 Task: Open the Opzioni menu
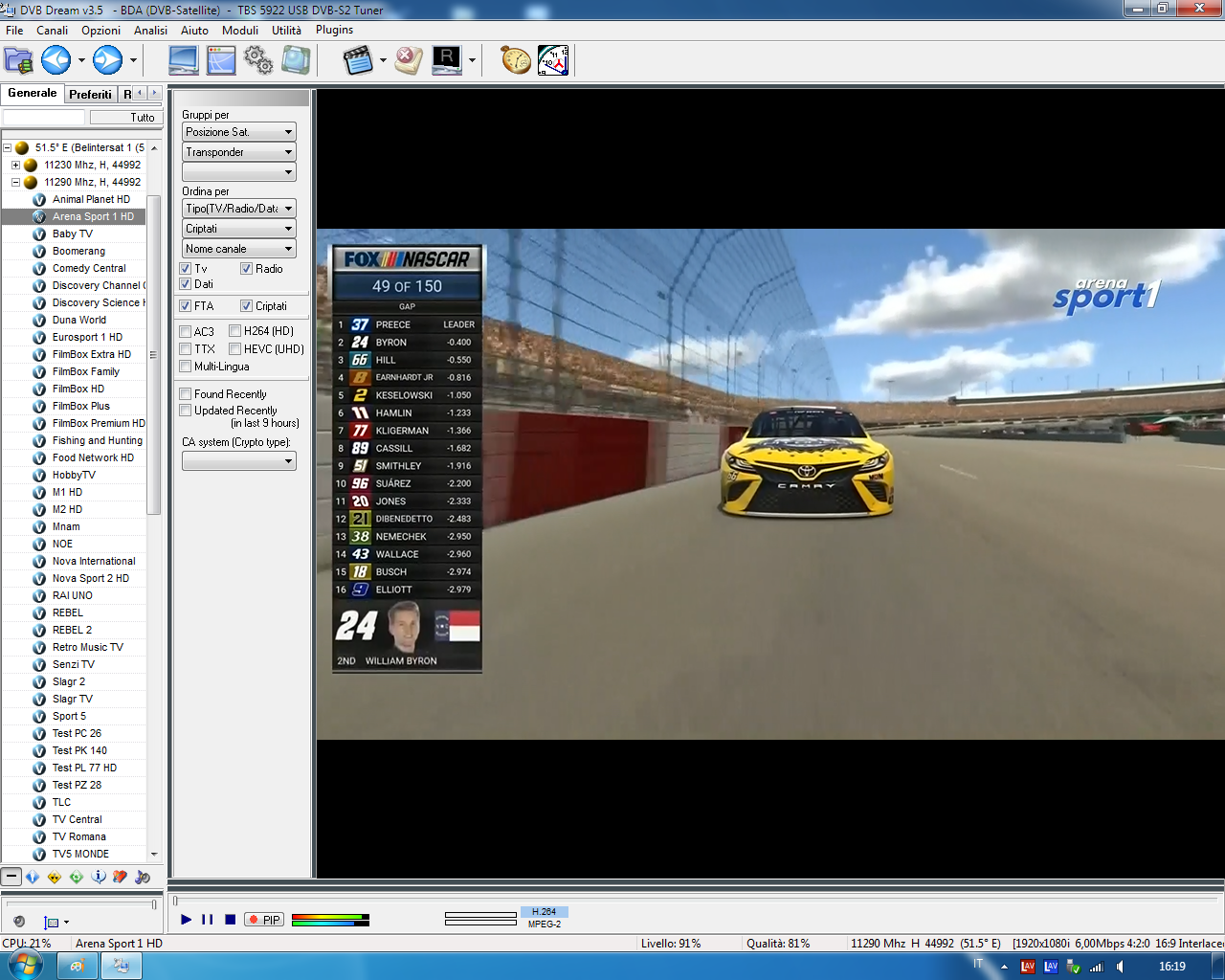[x=100, y=30]
